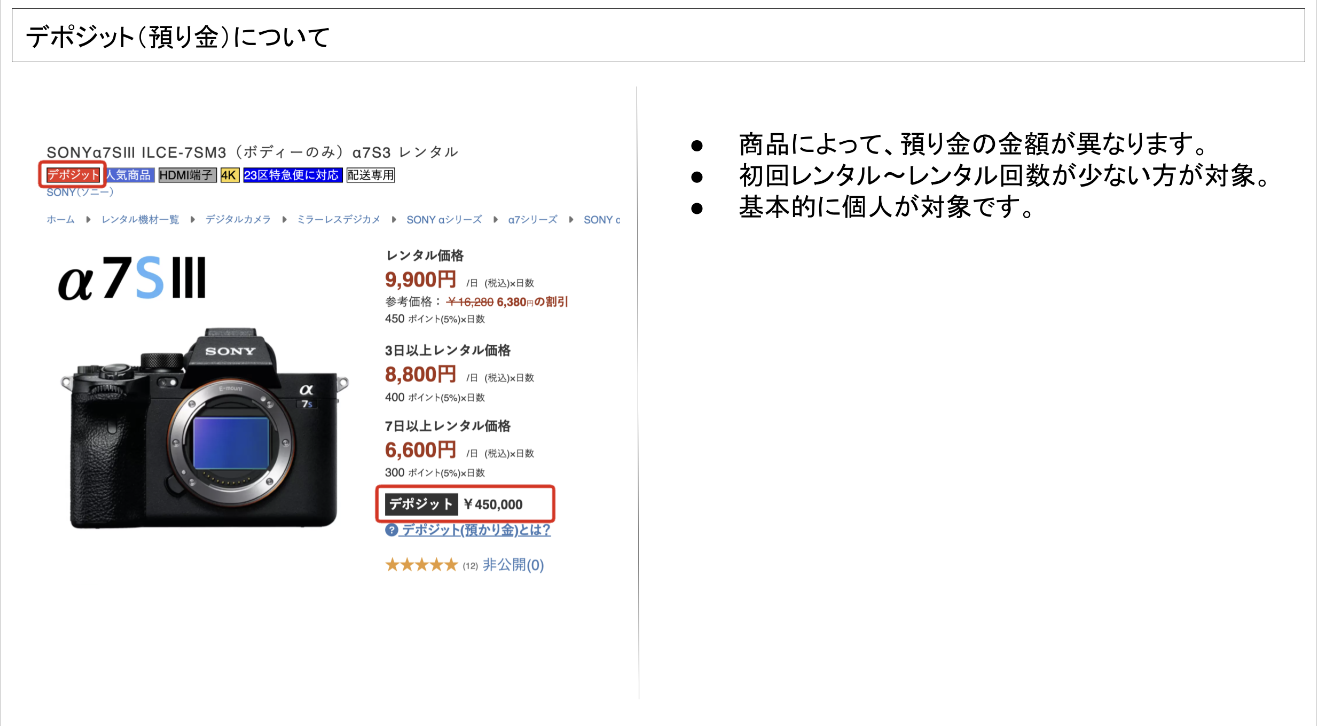This screenshot has height=726, width=1318.
Task: Open the SONY(ソニー) brand link
Action: (80, 192)
